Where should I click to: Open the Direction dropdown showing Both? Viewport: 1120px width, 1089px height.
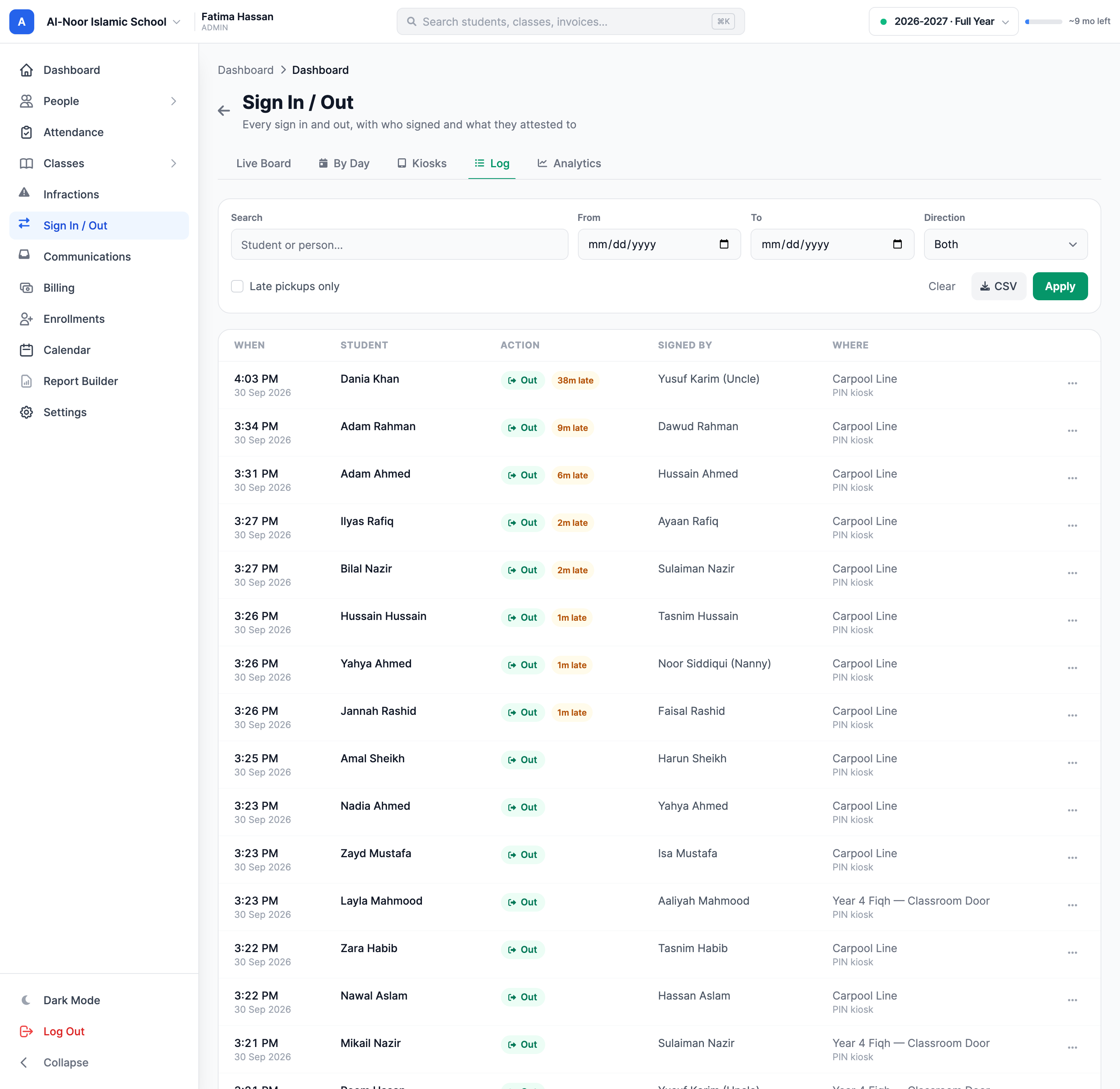1005,244
